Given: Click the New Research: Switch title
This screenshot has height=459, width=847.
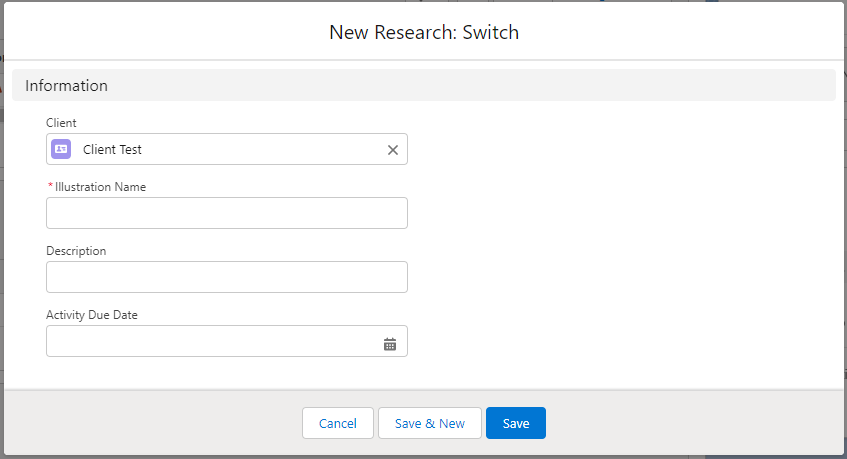Looking at the screenshot, I should [x=424, y=32].
